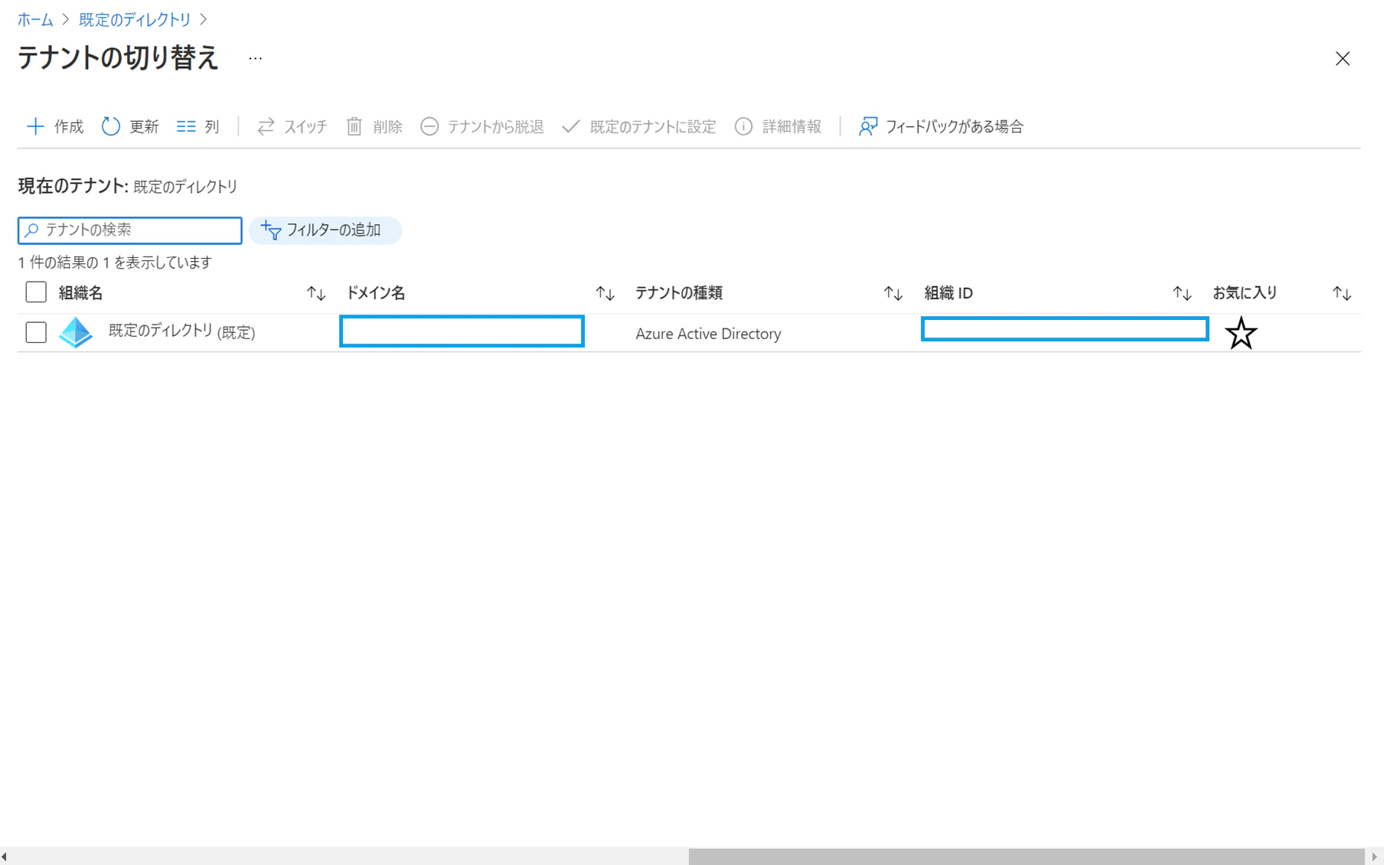This screenshot has height=865, width=1400.
Task: Click the ドメイン名 column header
Action: point(376,293)
